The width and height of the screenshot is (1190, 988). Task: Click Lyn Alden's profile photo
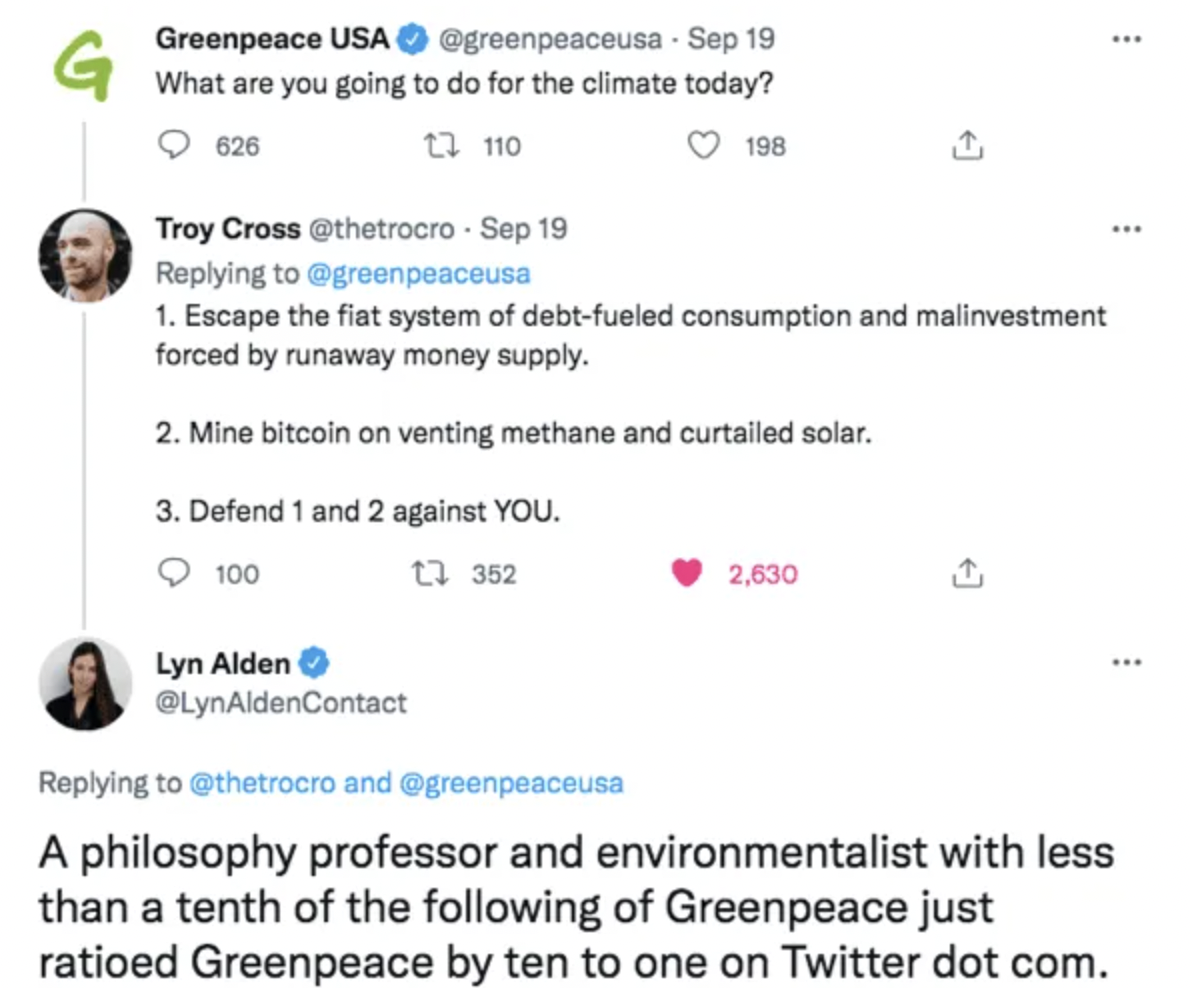[x=84, y=683]
